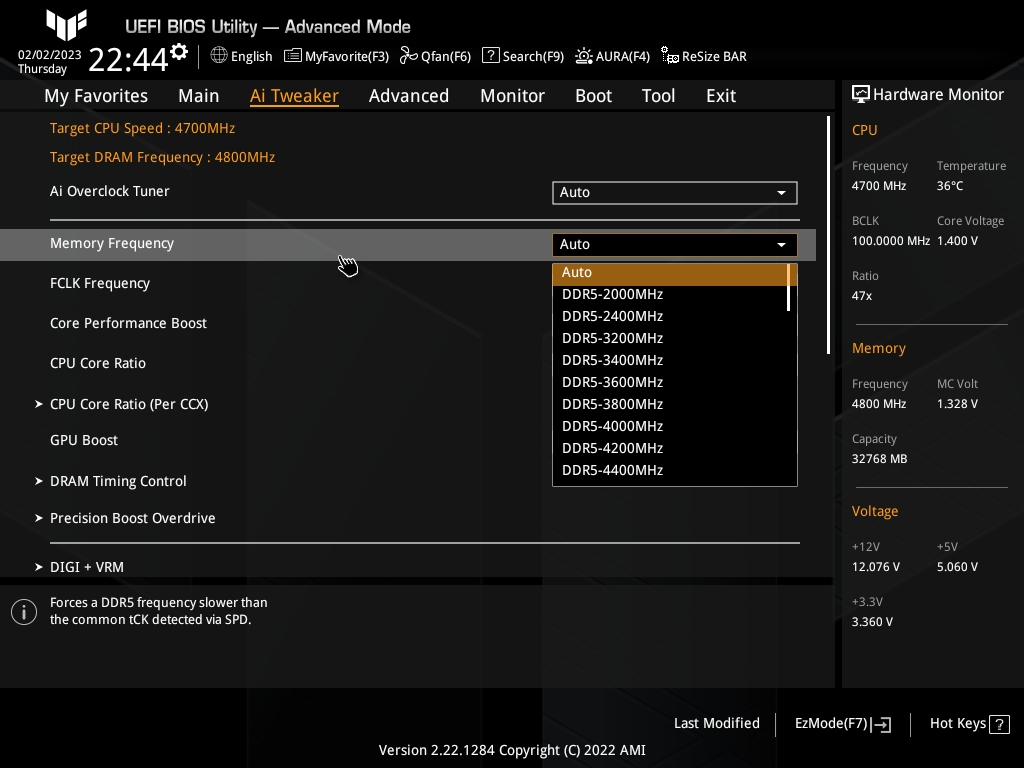Click the Core Voltage 1.400 V value
The width and height of the screenshot is (1024, 768).
[x=957, y=241]
